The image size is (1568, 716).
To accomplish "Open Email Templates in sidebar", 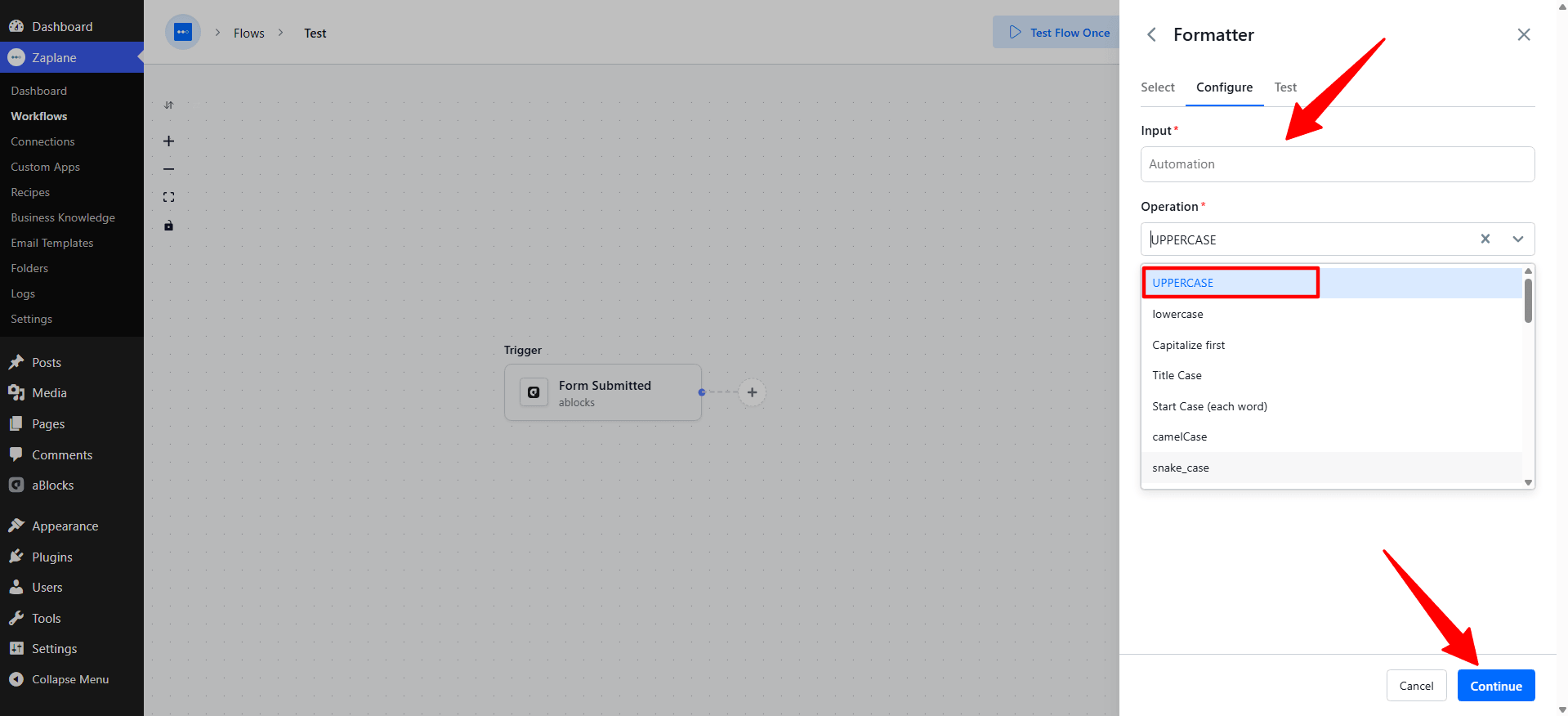I will click(x=51, y=243).
